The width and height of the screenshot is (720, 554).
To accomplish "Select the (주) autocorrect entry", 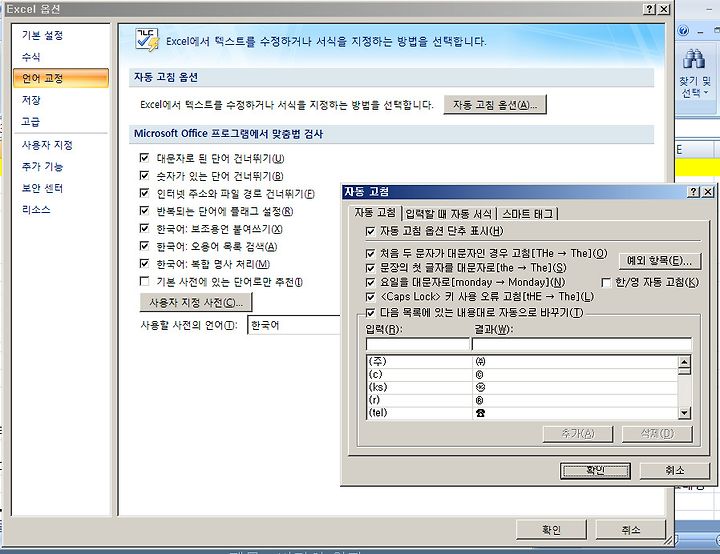I will point(522,362).
